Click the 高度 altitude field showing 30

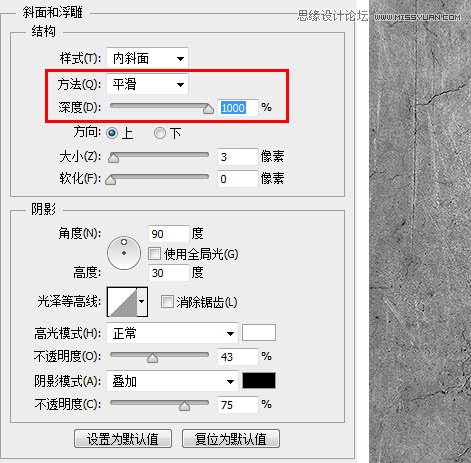click(x=169, y=273)
